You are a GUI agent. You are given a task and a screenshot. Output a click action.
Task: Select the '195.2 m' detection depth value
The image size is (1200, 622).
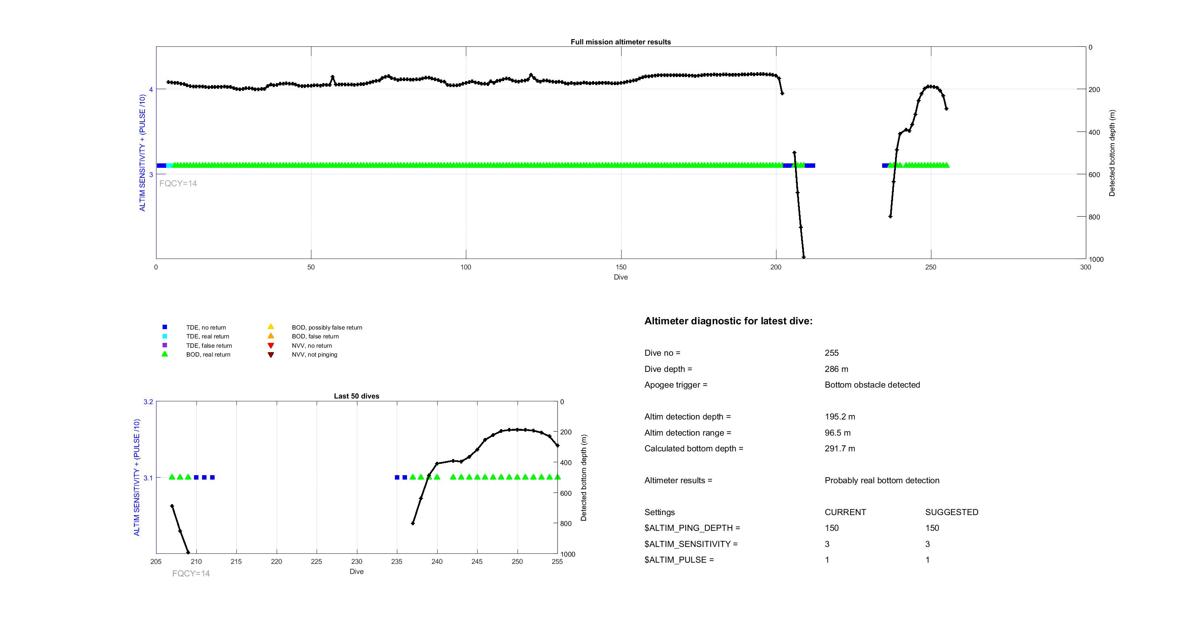[x=840, y=416]
